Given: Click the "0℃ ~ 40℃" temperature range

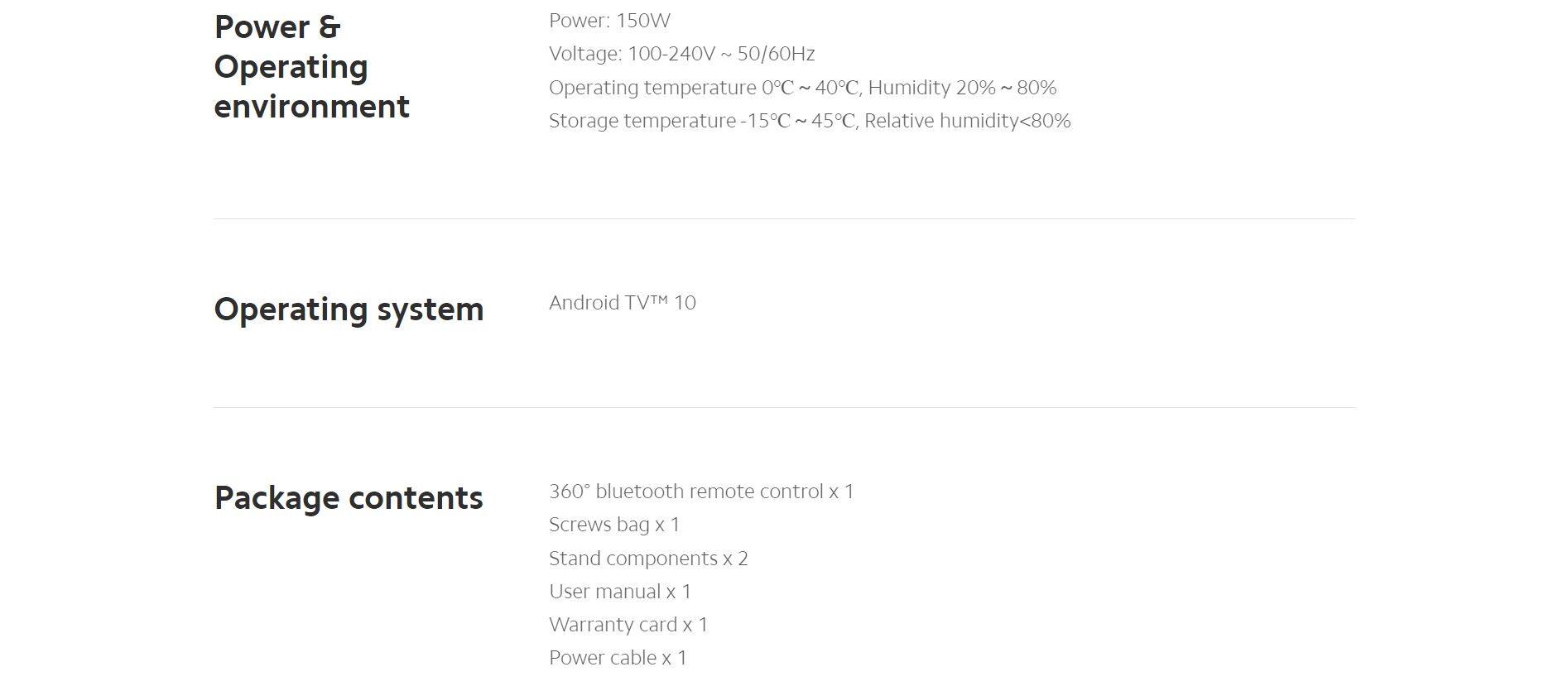Looking at the screenshot, I should pyautogui.click(x=810, y=88).
